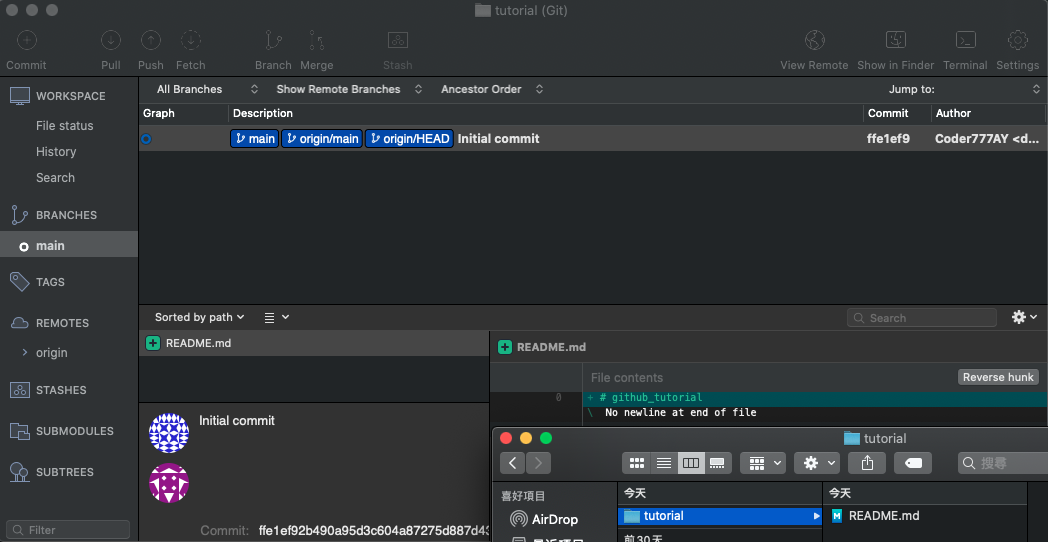Switch Finder to icon view
This screenshot has width=1048, height=542.
(x=636, y=462)
